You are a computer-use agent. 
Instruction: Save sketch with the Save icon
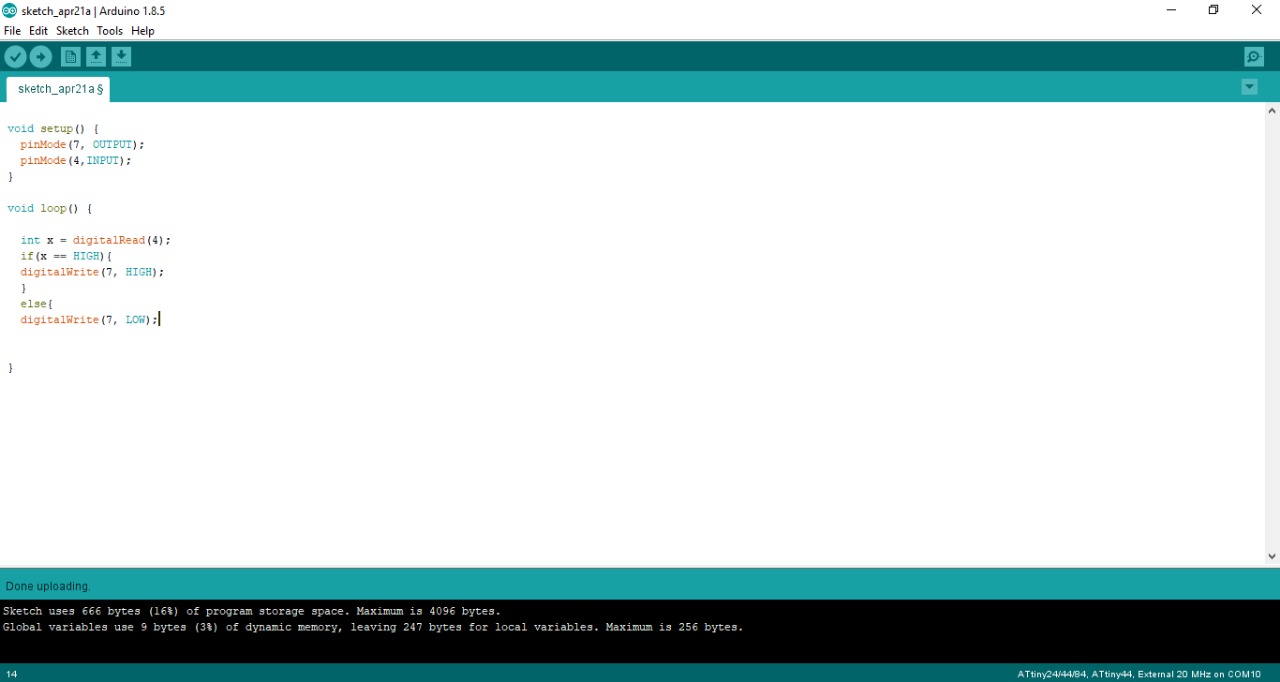[121, 57]
